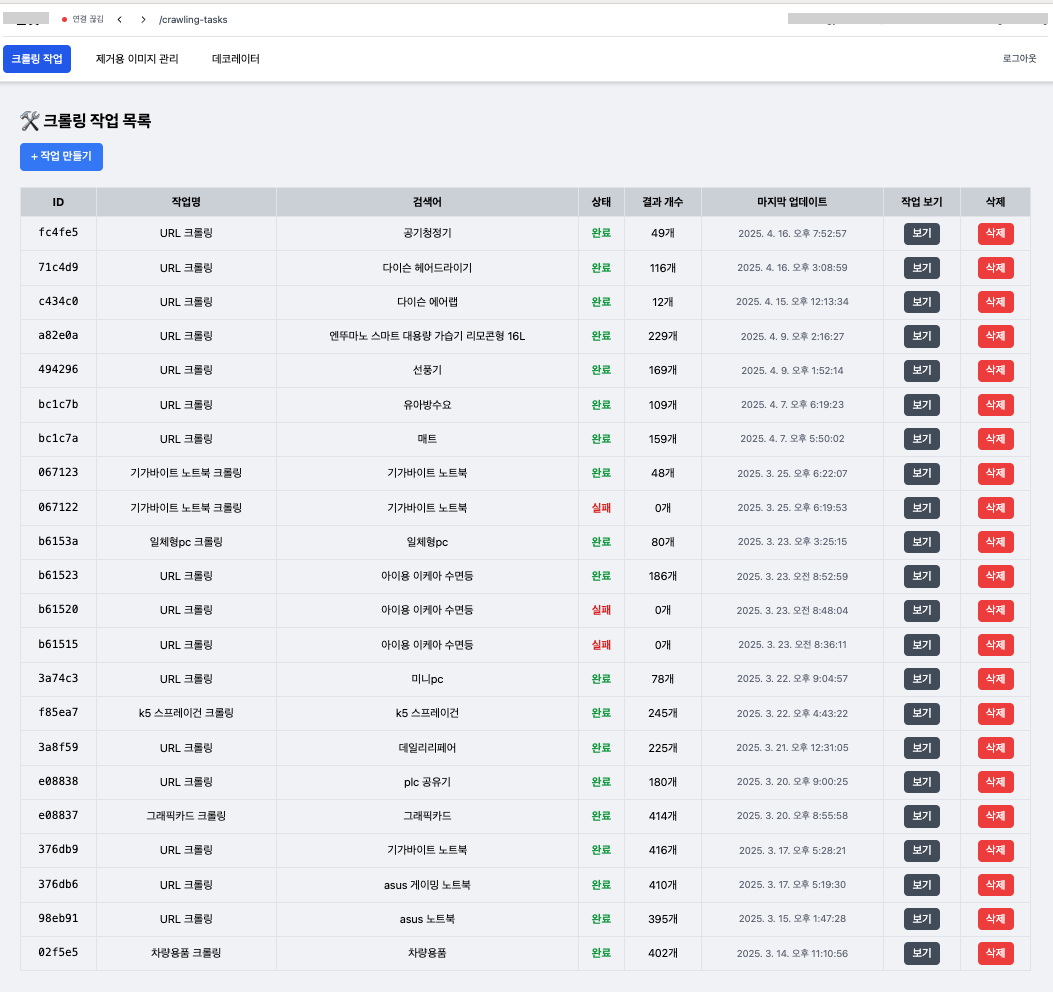View the 차량용품 크롤링 task
1053x992 pixels.
click(x=921, y=954)
